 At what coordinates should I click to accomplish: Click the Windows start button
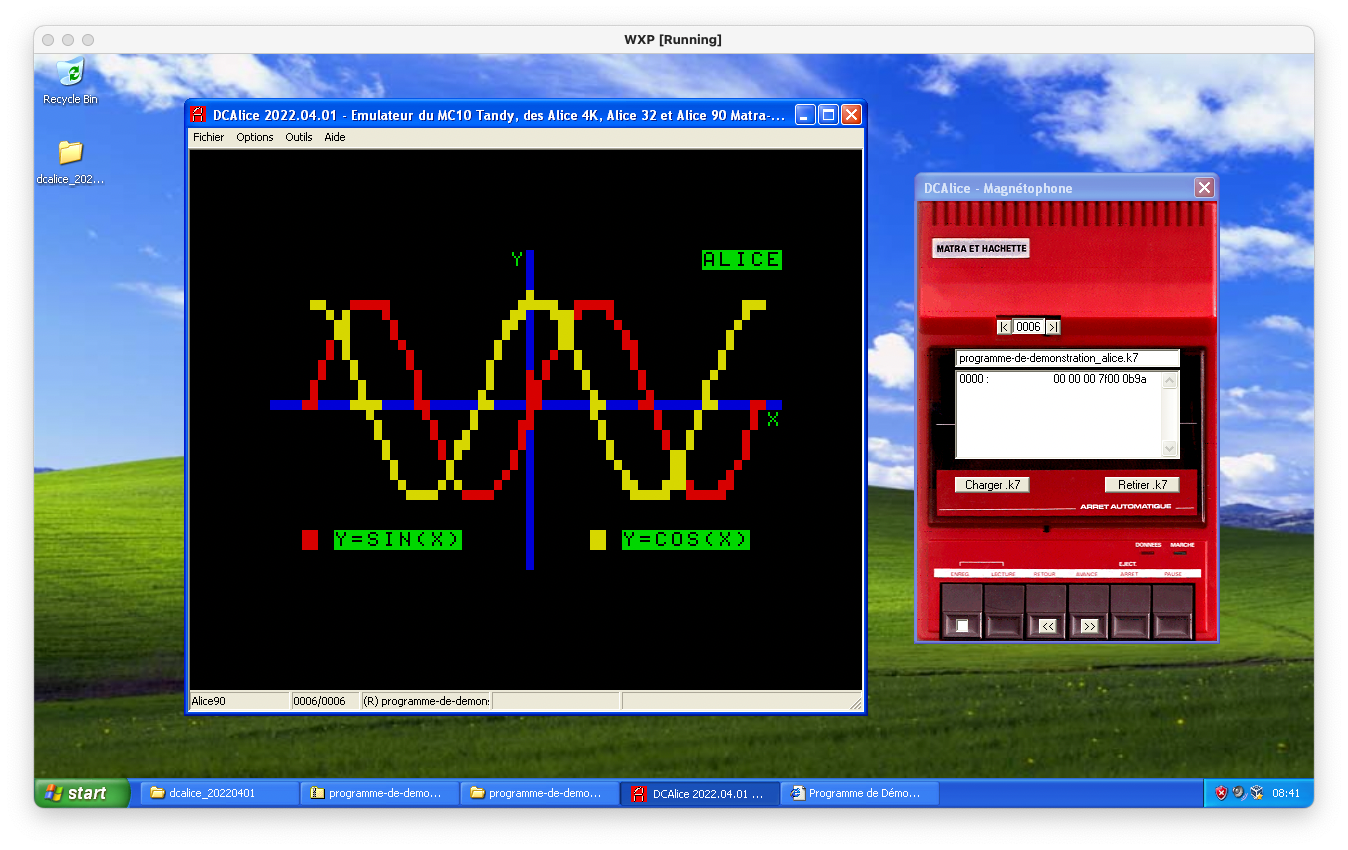tap(82, 793)
